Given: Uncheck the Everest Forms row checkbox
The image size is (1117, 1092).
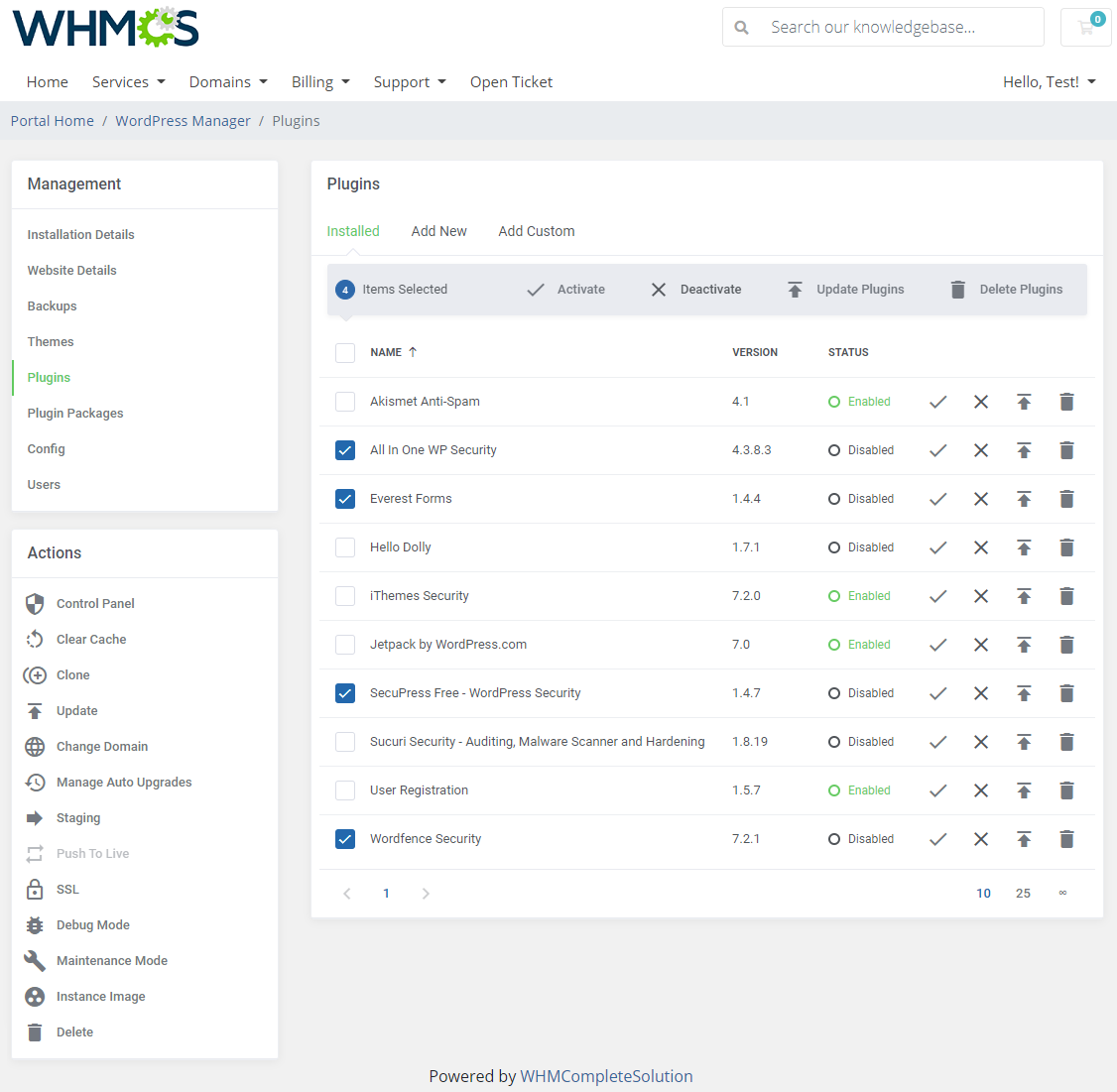Looking at the screenshot, I should (345, 498).
